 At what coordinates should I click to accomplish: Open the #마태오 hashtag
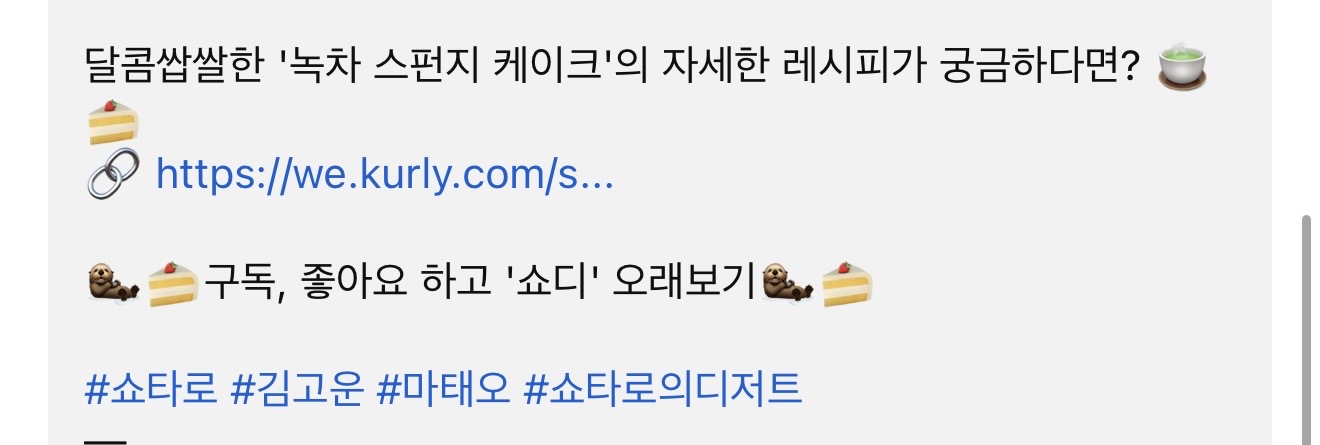click(443, 388)
